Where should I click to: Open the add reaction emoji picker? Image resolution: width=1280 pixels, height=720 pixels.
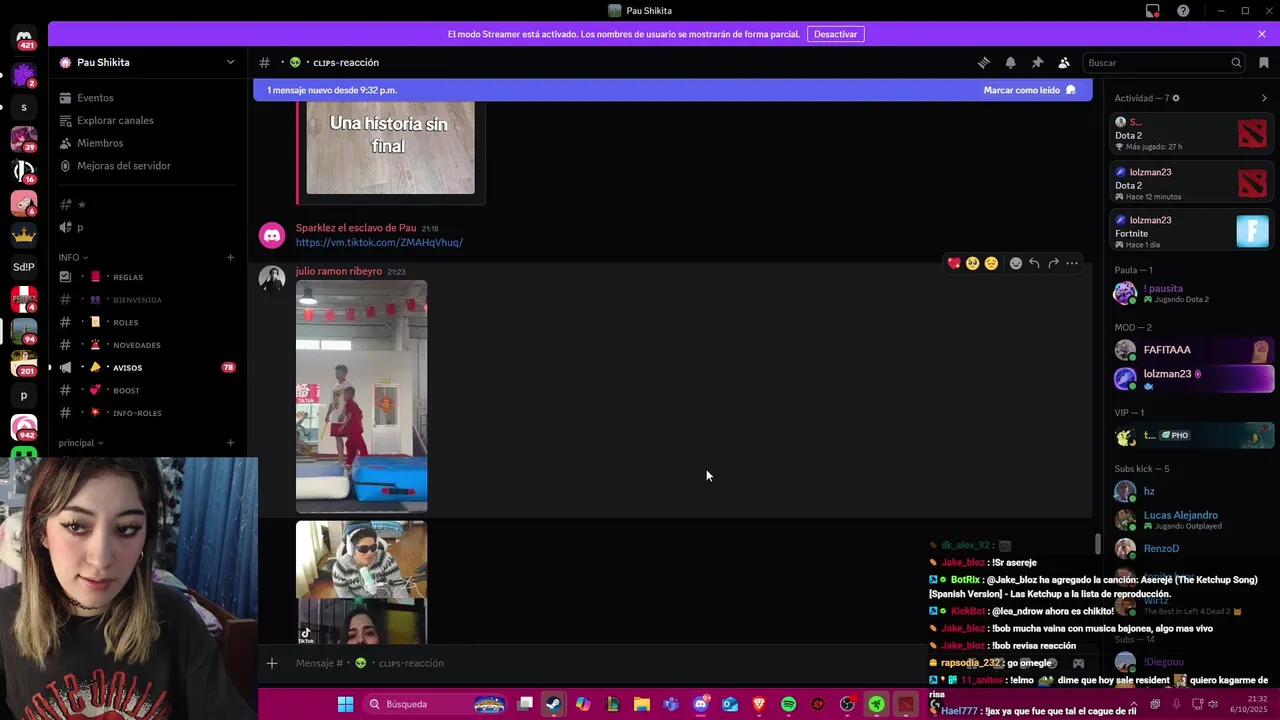1015,263
